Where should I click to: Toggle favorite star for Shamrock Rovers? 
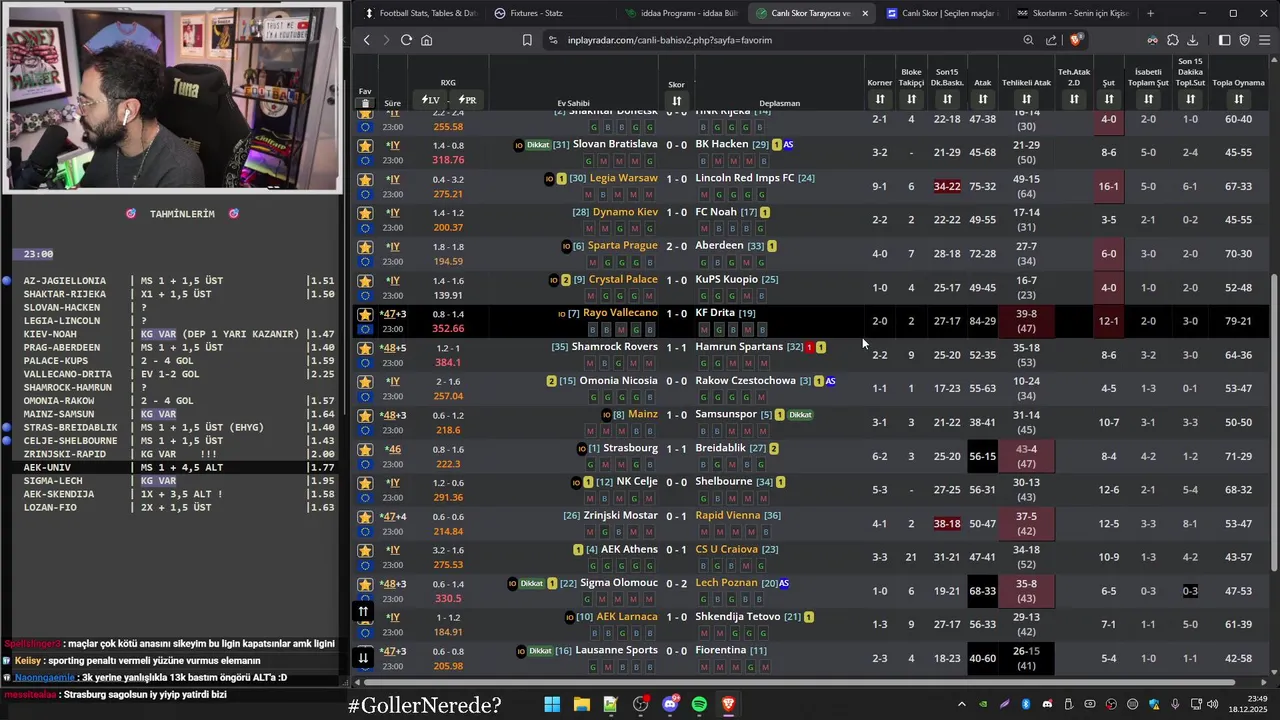[365, 348]
